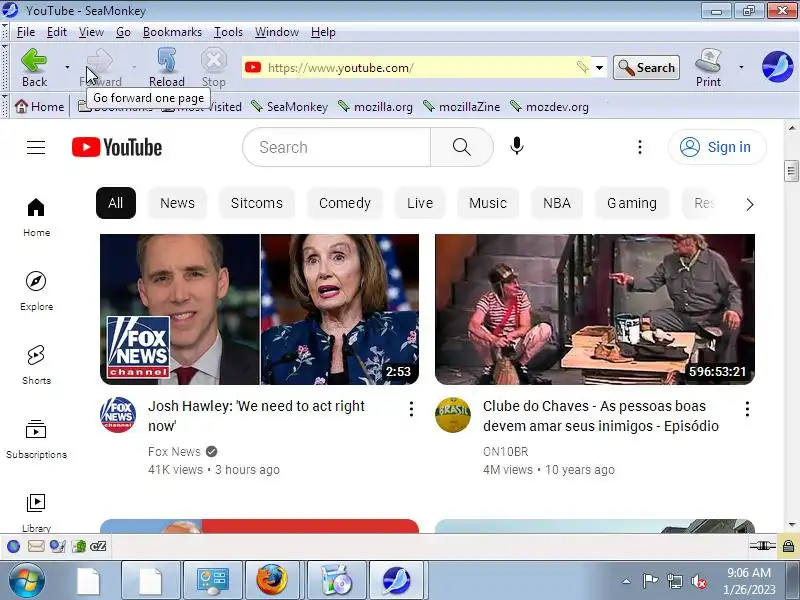Open the File menu
Image resolution: width=800 pixels, height=600 pixels.
(x=26, y=32)
